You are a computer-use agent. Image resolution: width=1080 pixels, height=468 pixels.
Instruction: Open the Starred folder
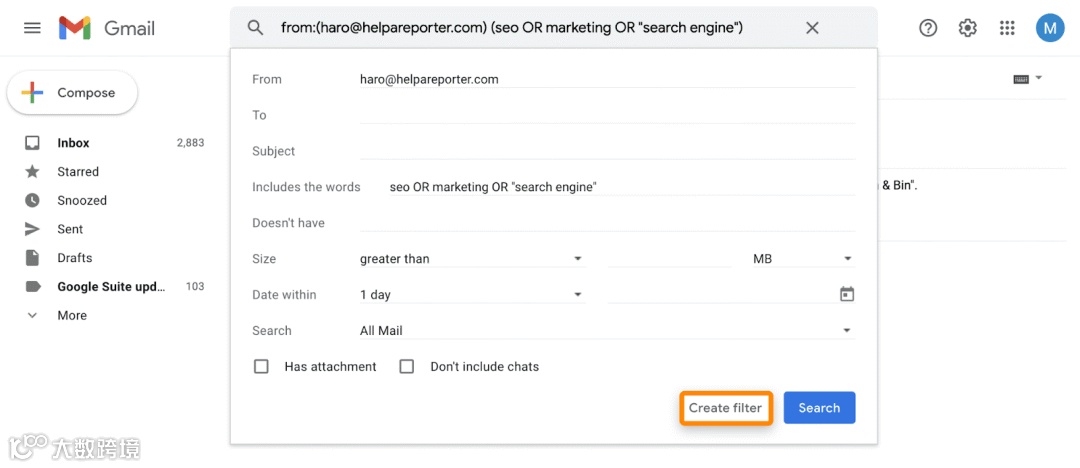pyautogui.click(x=77, y=172)
